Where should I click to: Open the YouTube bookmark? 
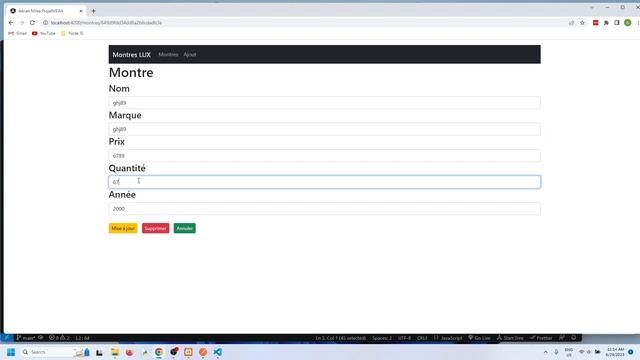pyautogui.click(x=44, y=33)
